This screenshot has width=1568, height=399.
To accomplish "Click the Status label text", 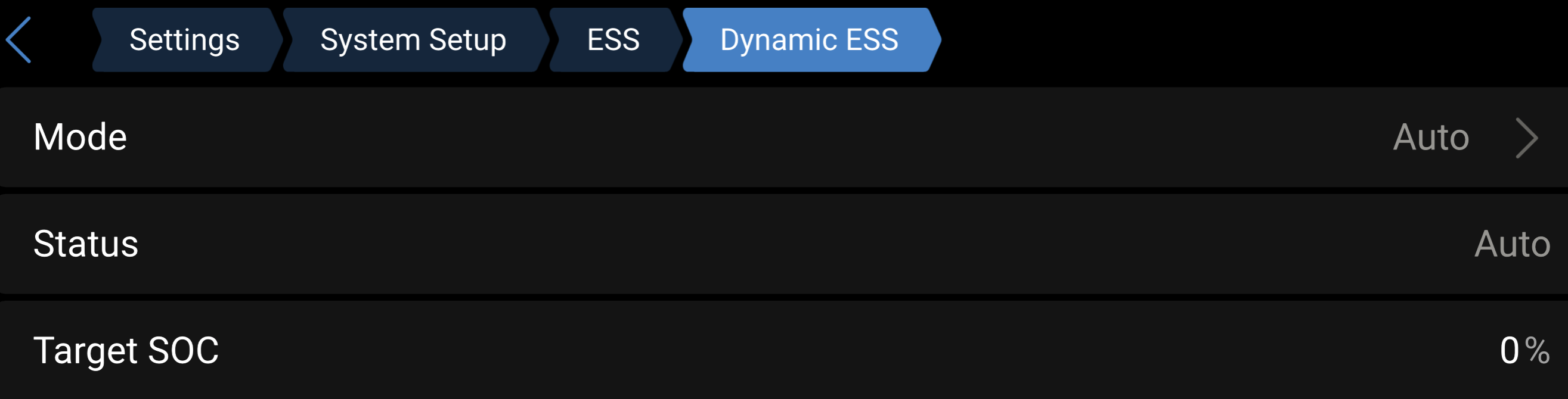I will (x=86, y=244).
